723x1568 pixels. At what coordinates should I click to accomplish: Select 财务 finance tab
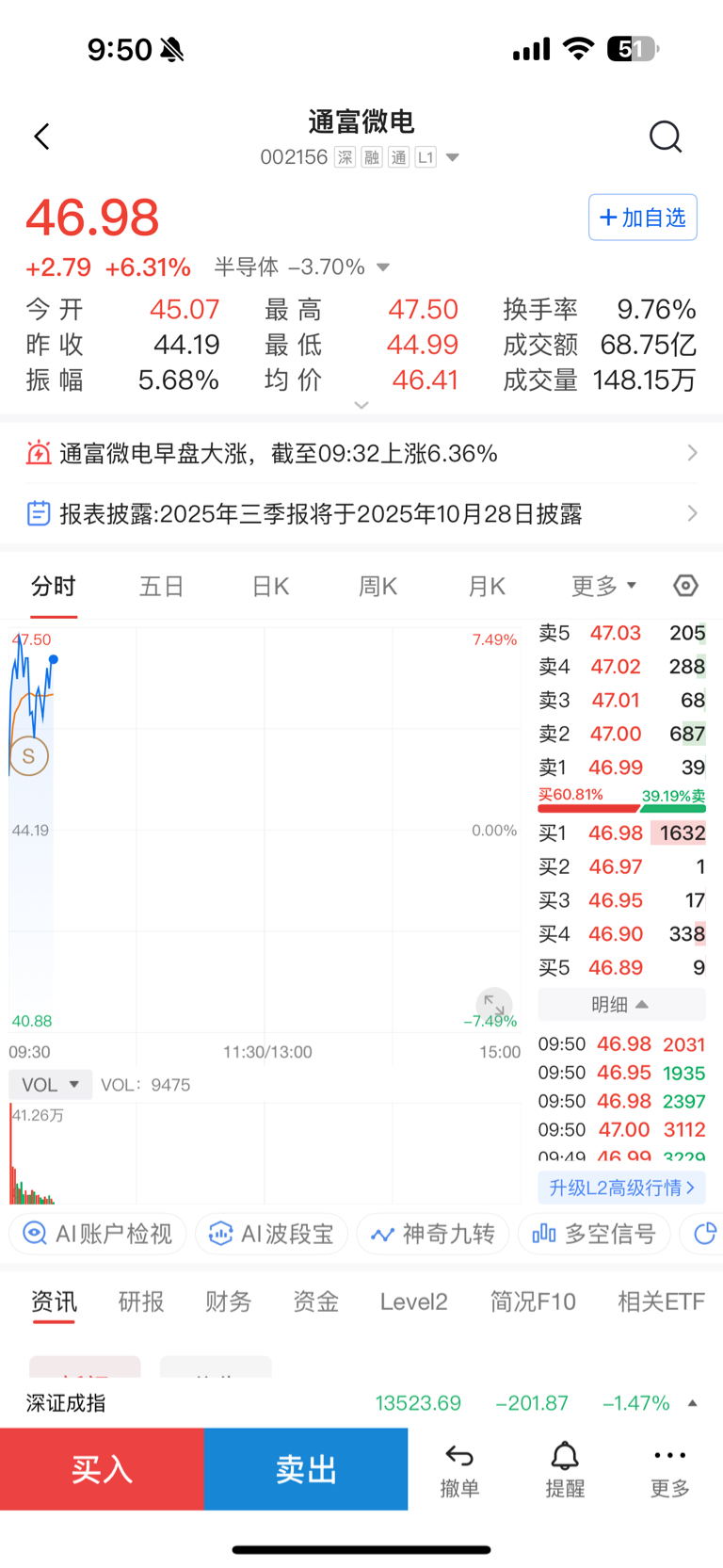tap(229, 1301)
